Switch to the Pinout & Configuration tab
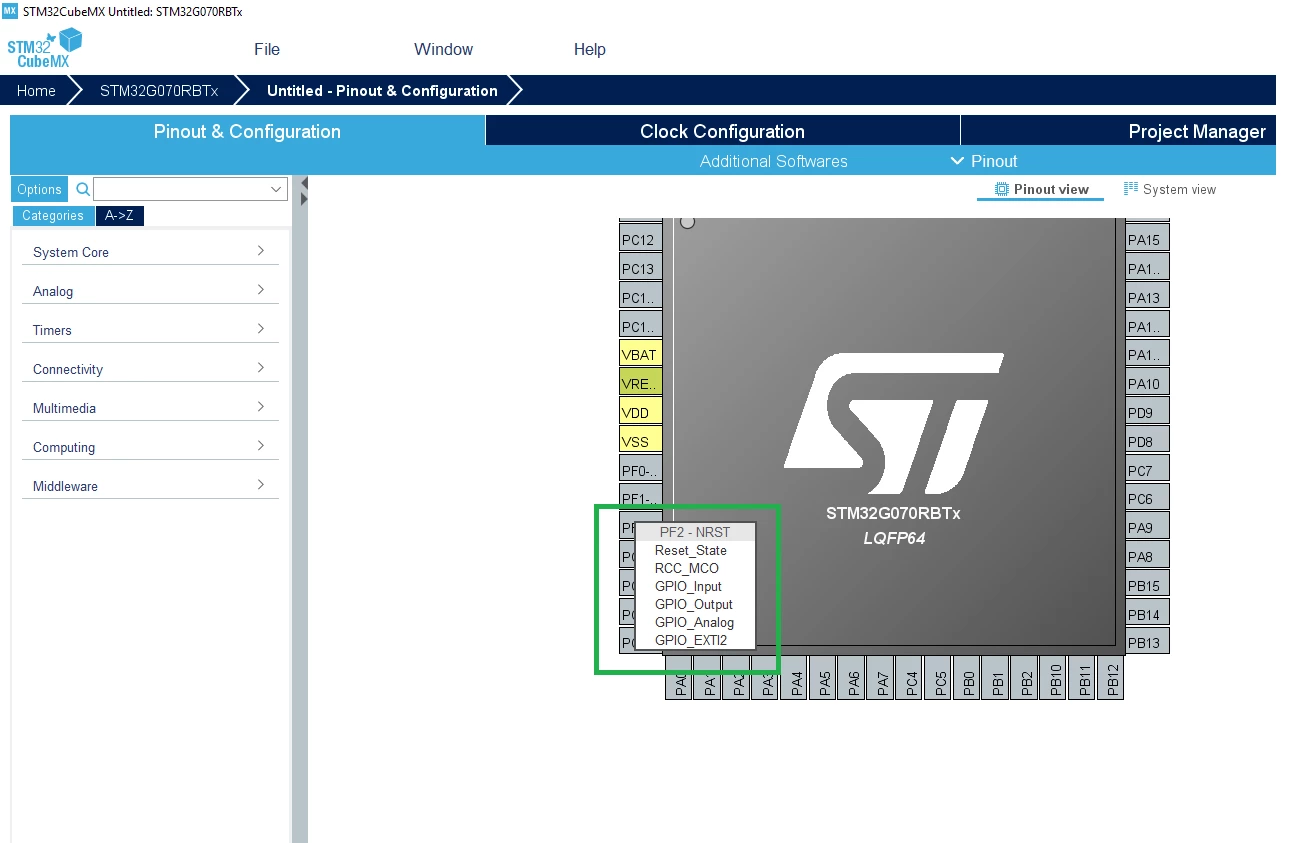1297x843 pixels. 247,131
